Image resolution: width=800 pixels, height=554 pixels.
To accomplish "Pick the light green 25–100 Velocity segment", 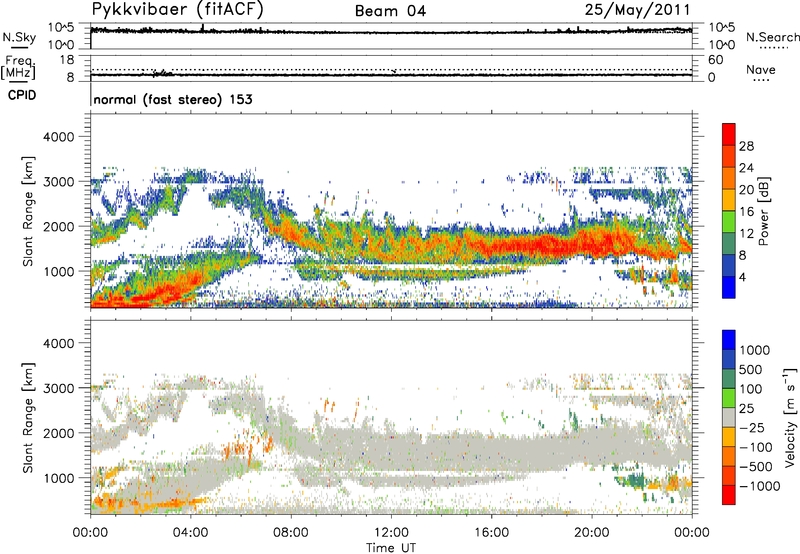I will [729, 398].
